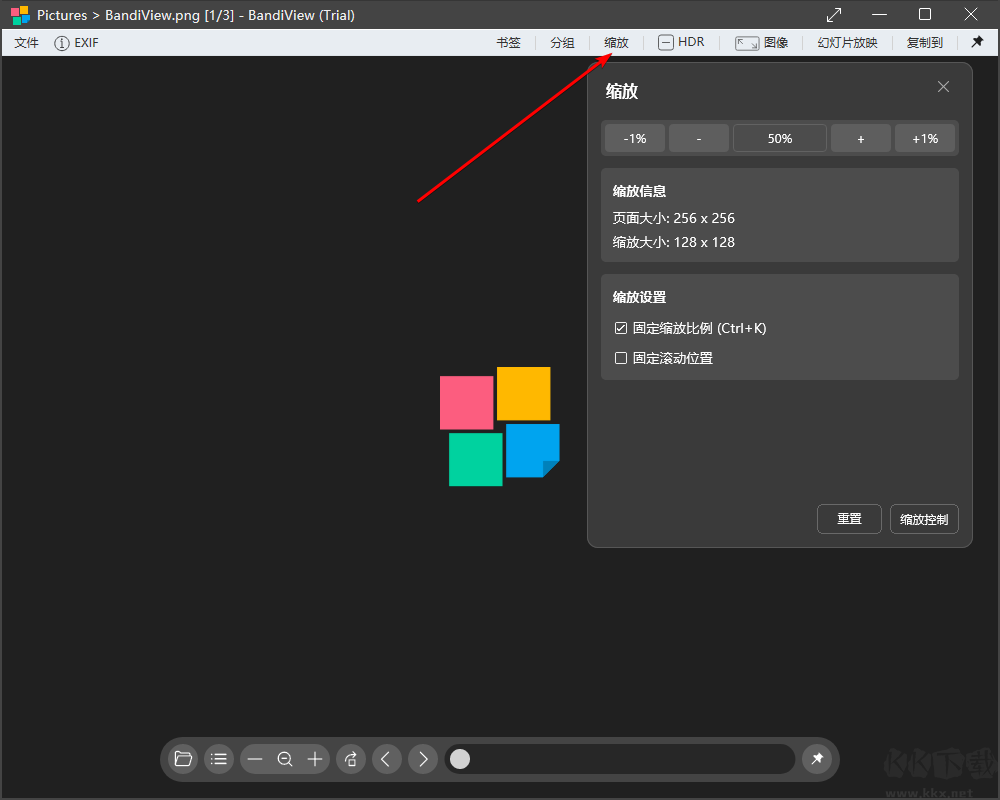Open the file list icon
Image resolution: width=1000 pixels, height=800 pixels.
click(219, 759)
